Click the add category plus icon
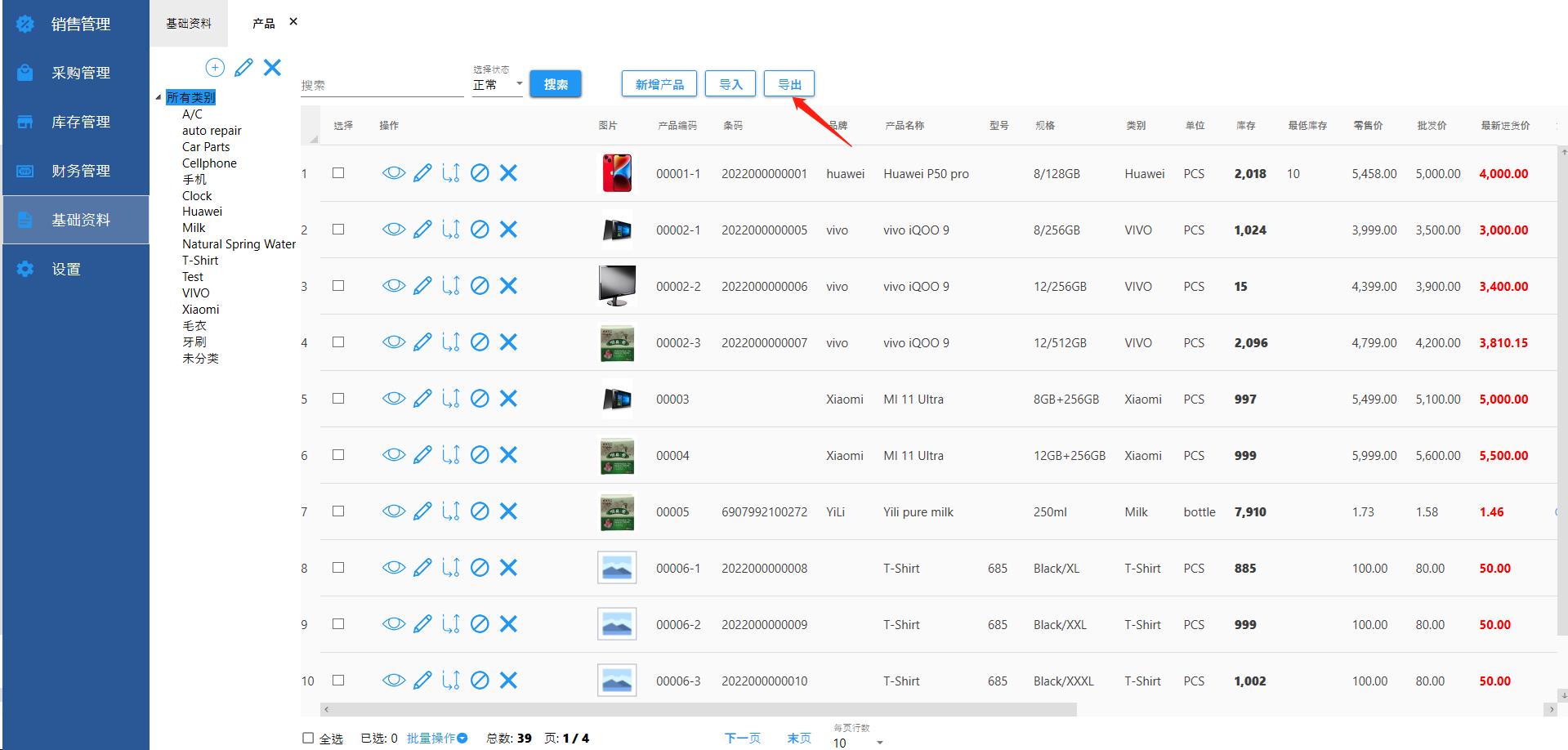Viewport: 1568px width, 750px height. 215,68
